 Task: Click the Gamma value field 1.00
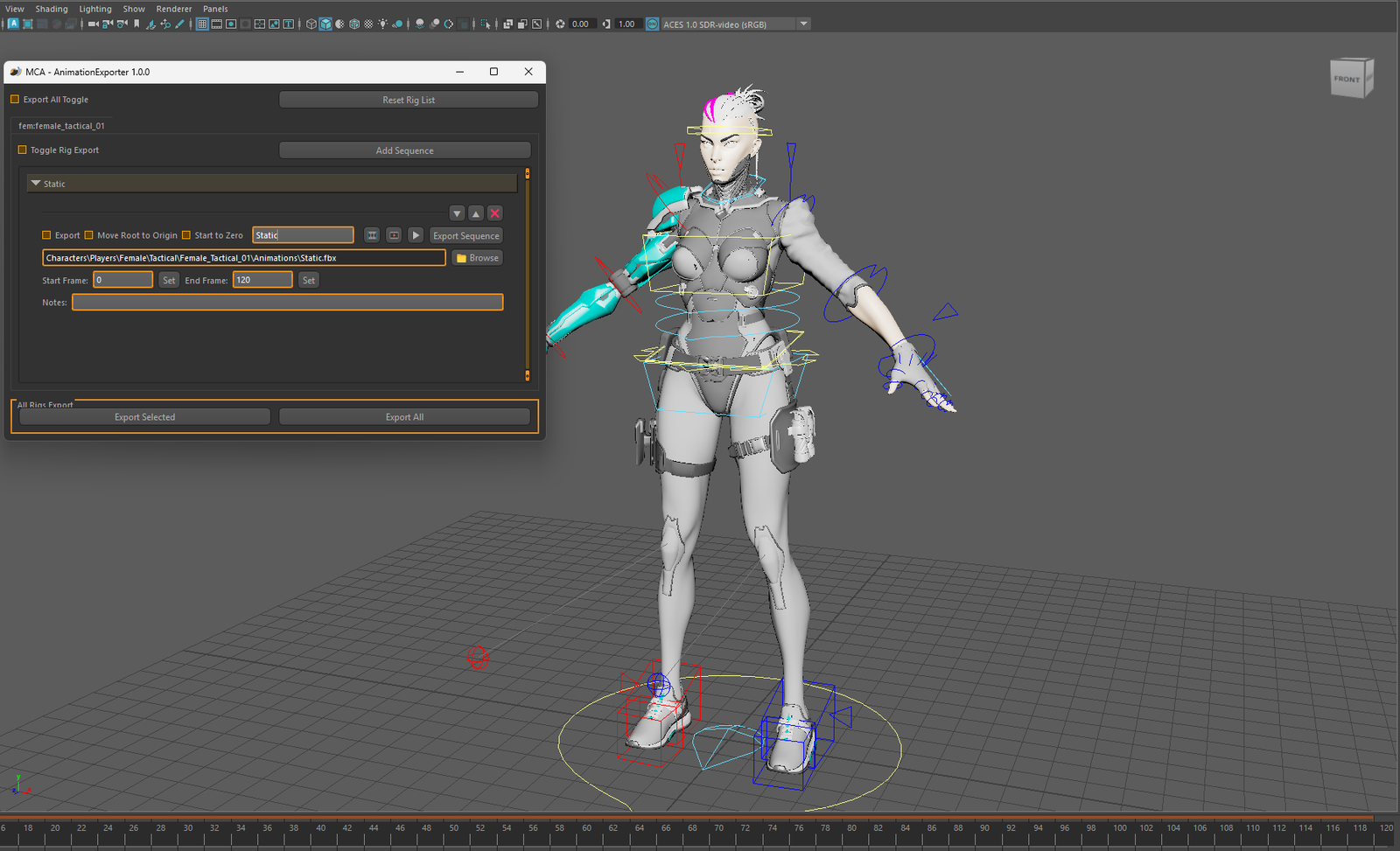click(x=627, y=24)
